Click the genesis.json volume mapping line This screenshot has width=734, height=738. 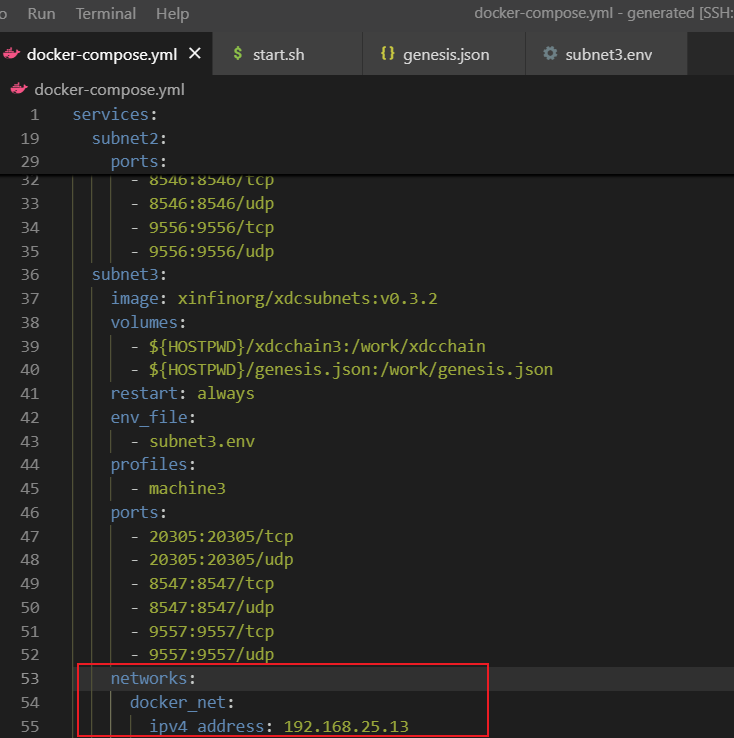342,369
